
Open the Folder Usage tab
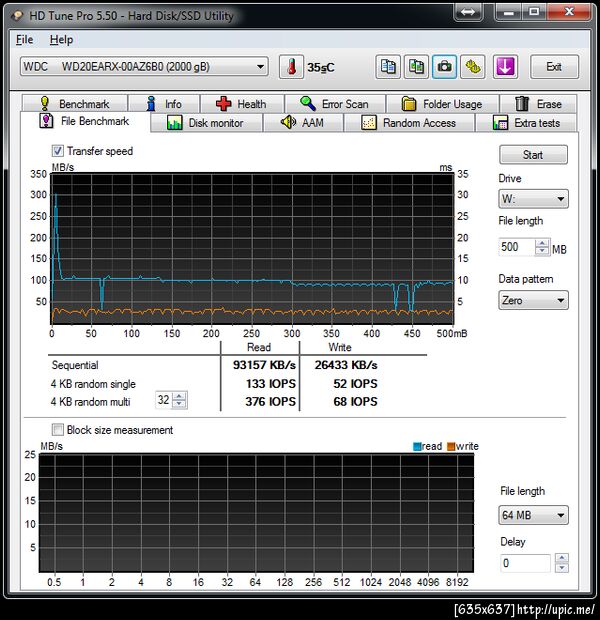pyautogui.click(x=442, y=104)
